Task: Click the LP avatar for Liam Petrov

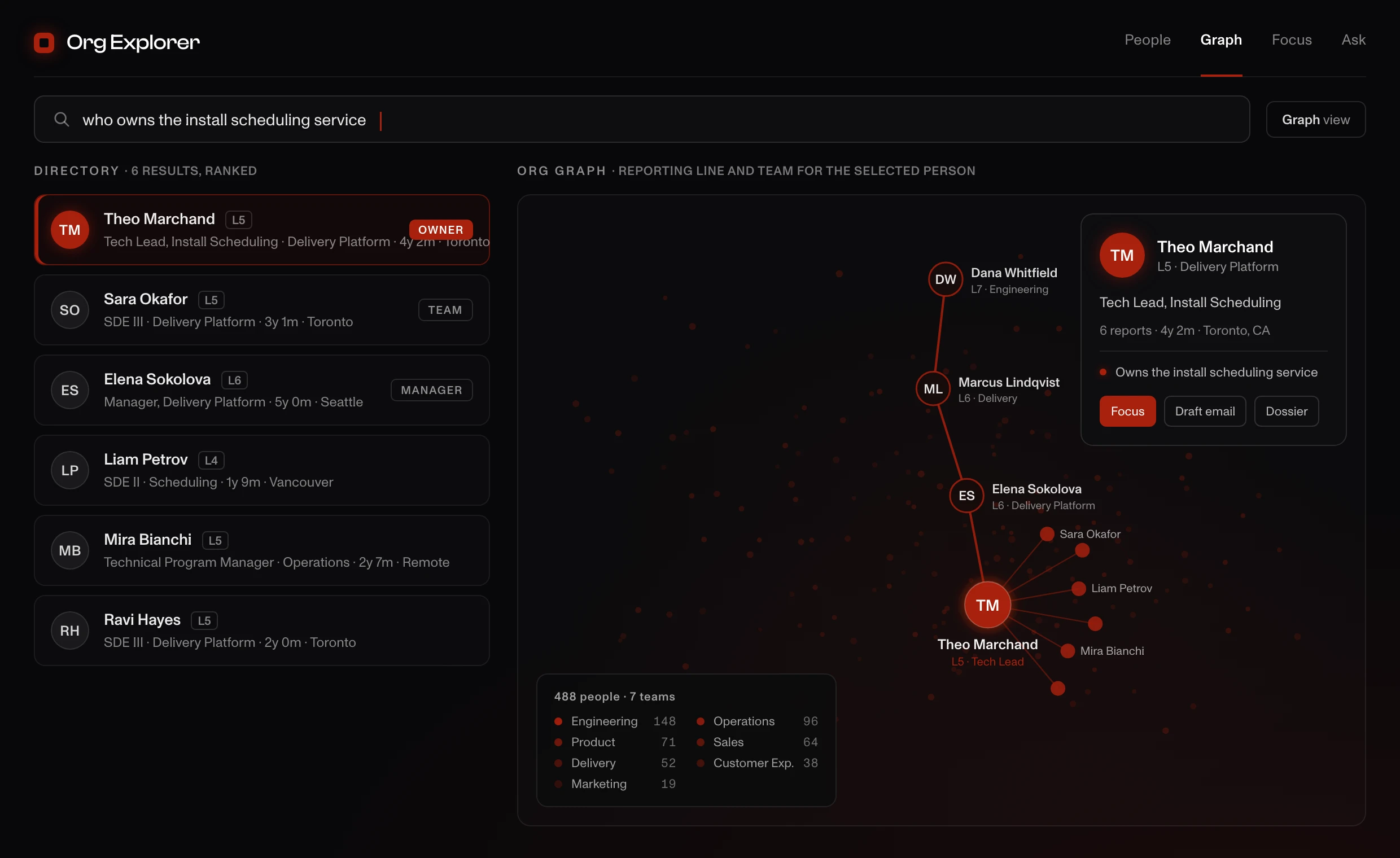Action: pos(70,470)
